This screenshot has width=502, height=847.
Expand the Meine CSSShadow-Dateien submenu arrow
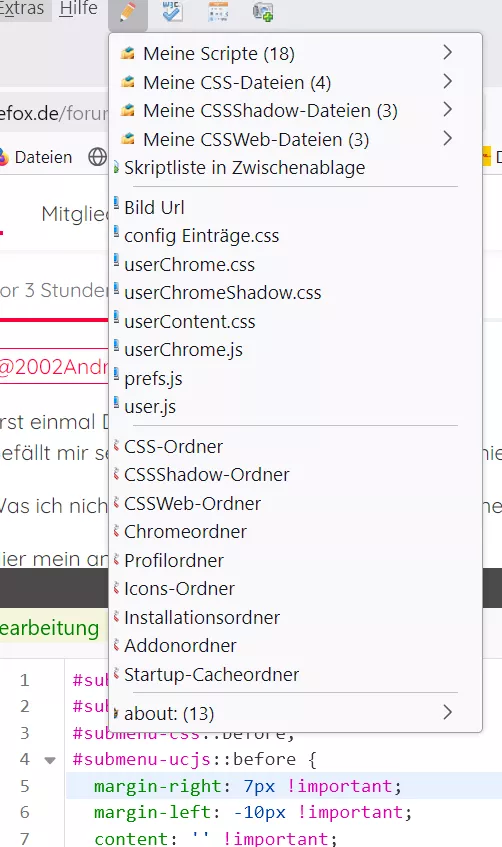[x=447, y=110]
